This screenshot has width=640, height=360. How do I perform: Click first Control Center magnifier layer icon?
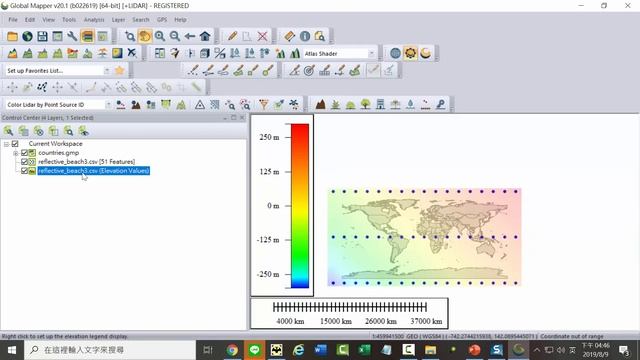pos(9,131)
